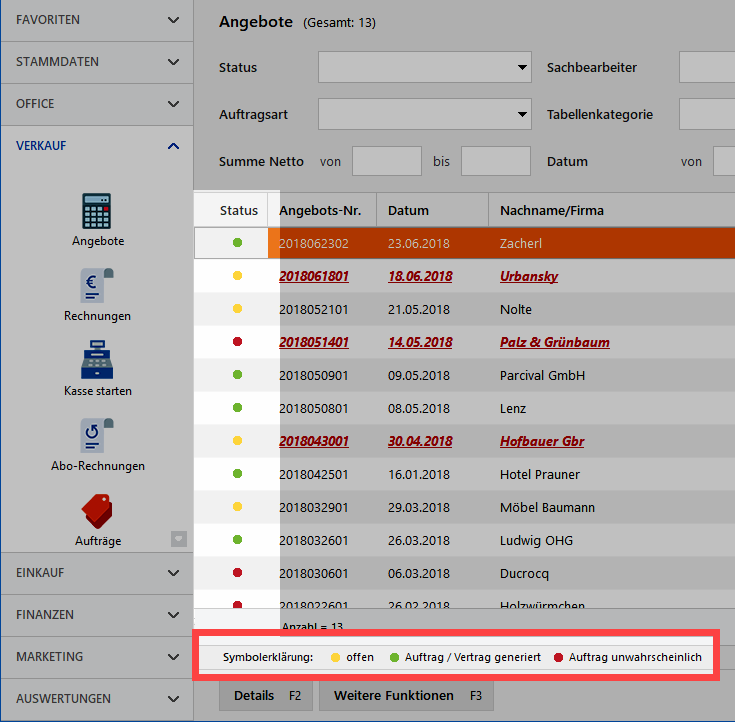The width and height of the screenshot is (735, 722).
Task: Sort by the Datum column header
Action: (x=432, y=211)
